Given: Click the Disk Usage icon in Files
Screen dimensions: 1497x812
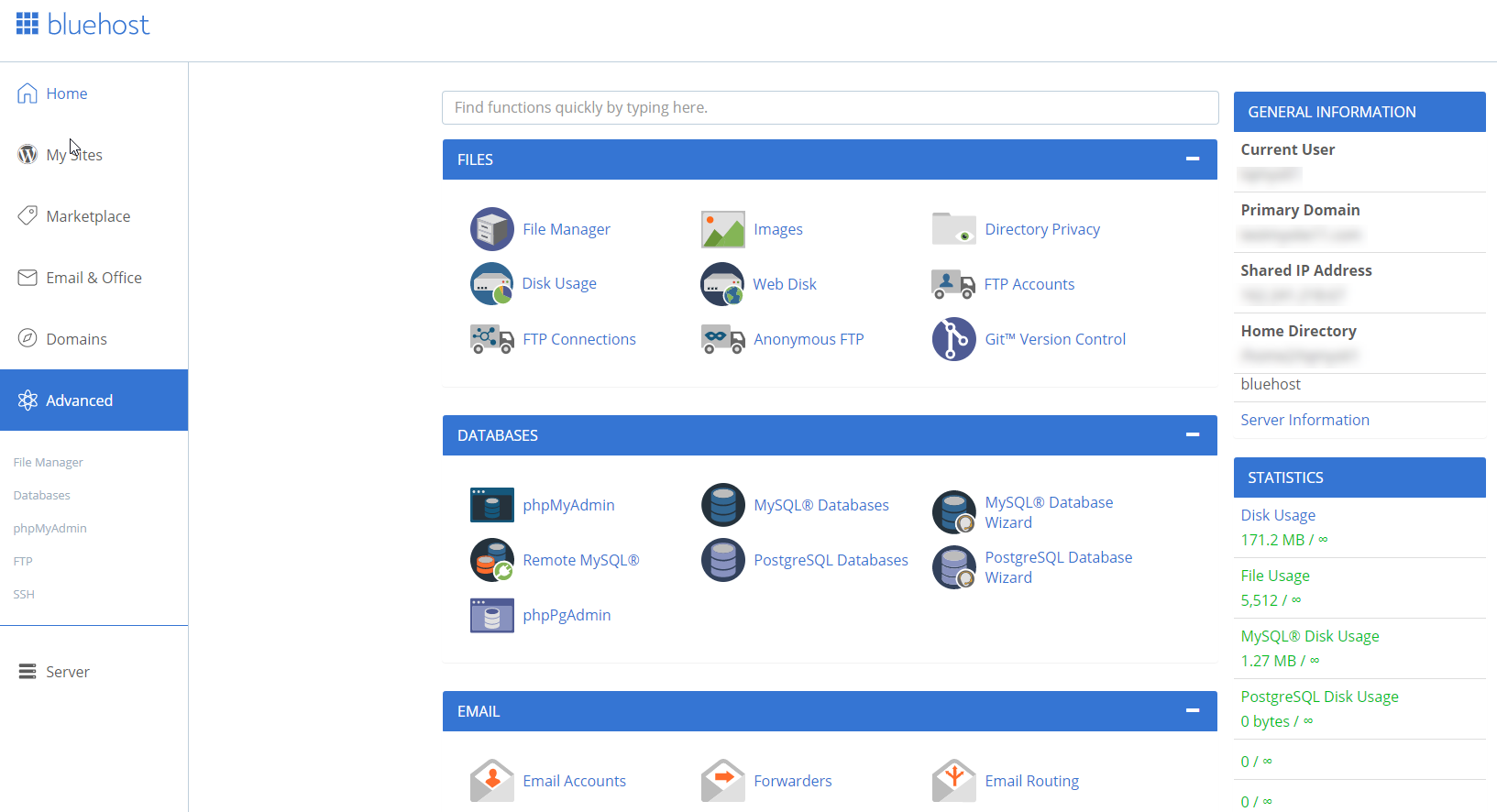Looking at the screenshot, I should 492,284.
